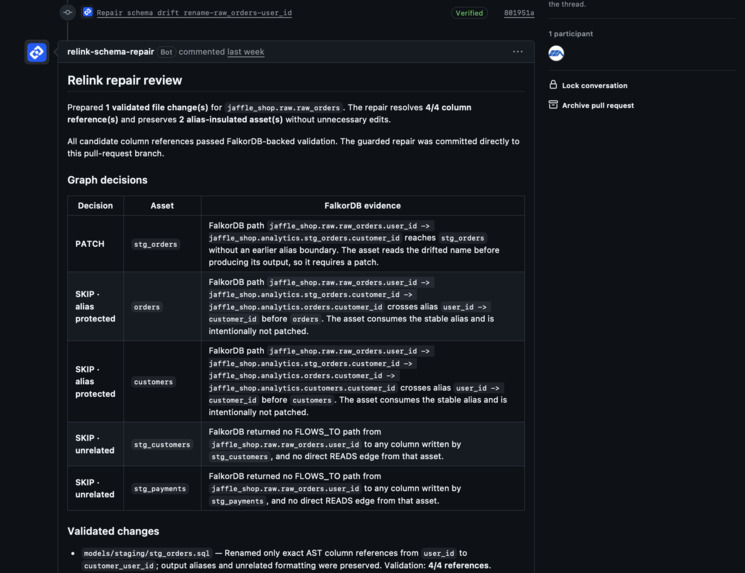Click the 'Graph decisions' heading
The width and height of the screenshot is (745, 573).
coord(107,180)
